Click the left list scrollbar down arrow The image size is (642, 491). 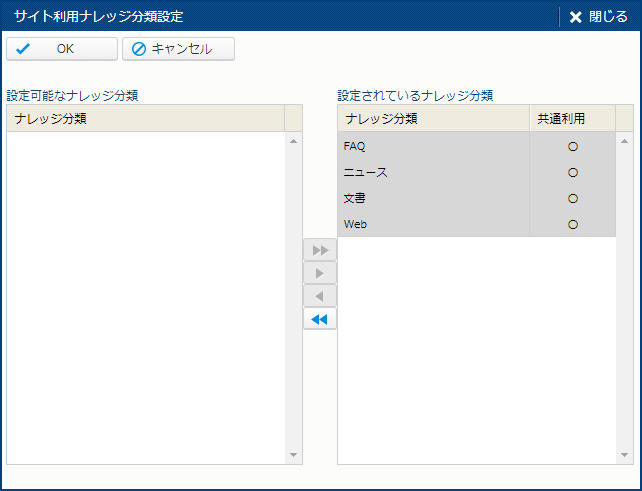click(294, 455)
